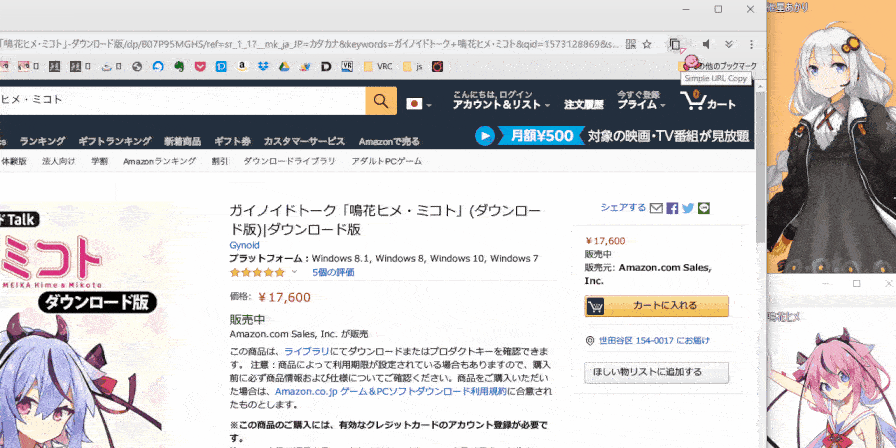Open the Japan flag language selector
The height and width of the screenshot is (448, 896).
(418, 104)
